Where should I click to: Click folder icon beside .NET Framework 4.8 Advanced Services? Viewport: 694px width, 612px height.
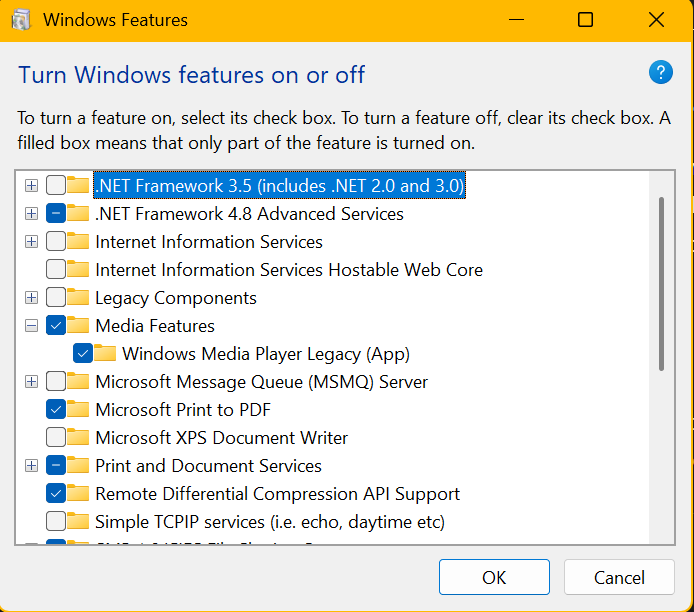[78, 213]
